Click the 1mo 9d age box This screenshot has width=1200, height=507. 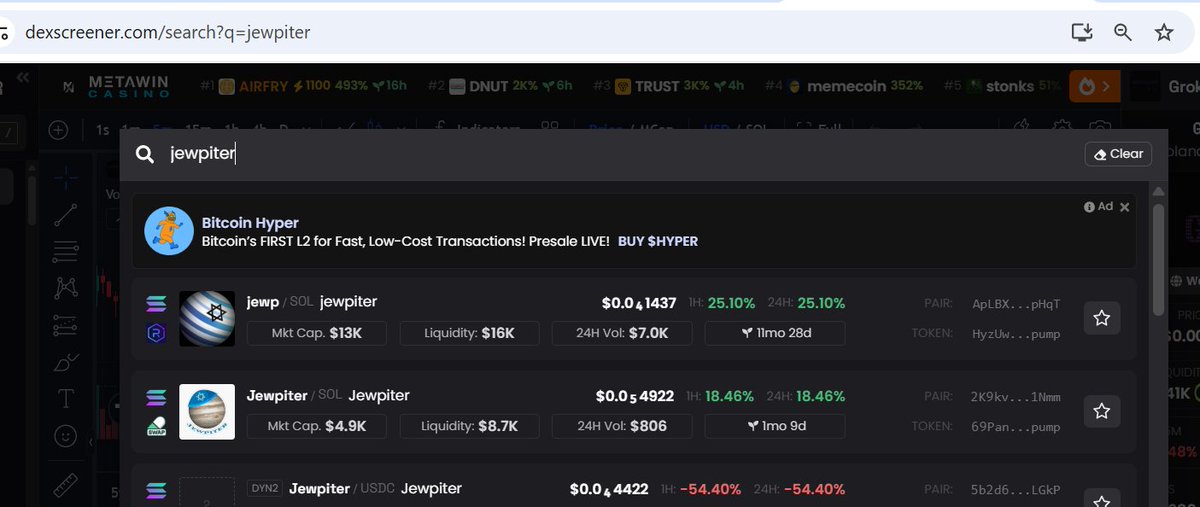(775, 426)
